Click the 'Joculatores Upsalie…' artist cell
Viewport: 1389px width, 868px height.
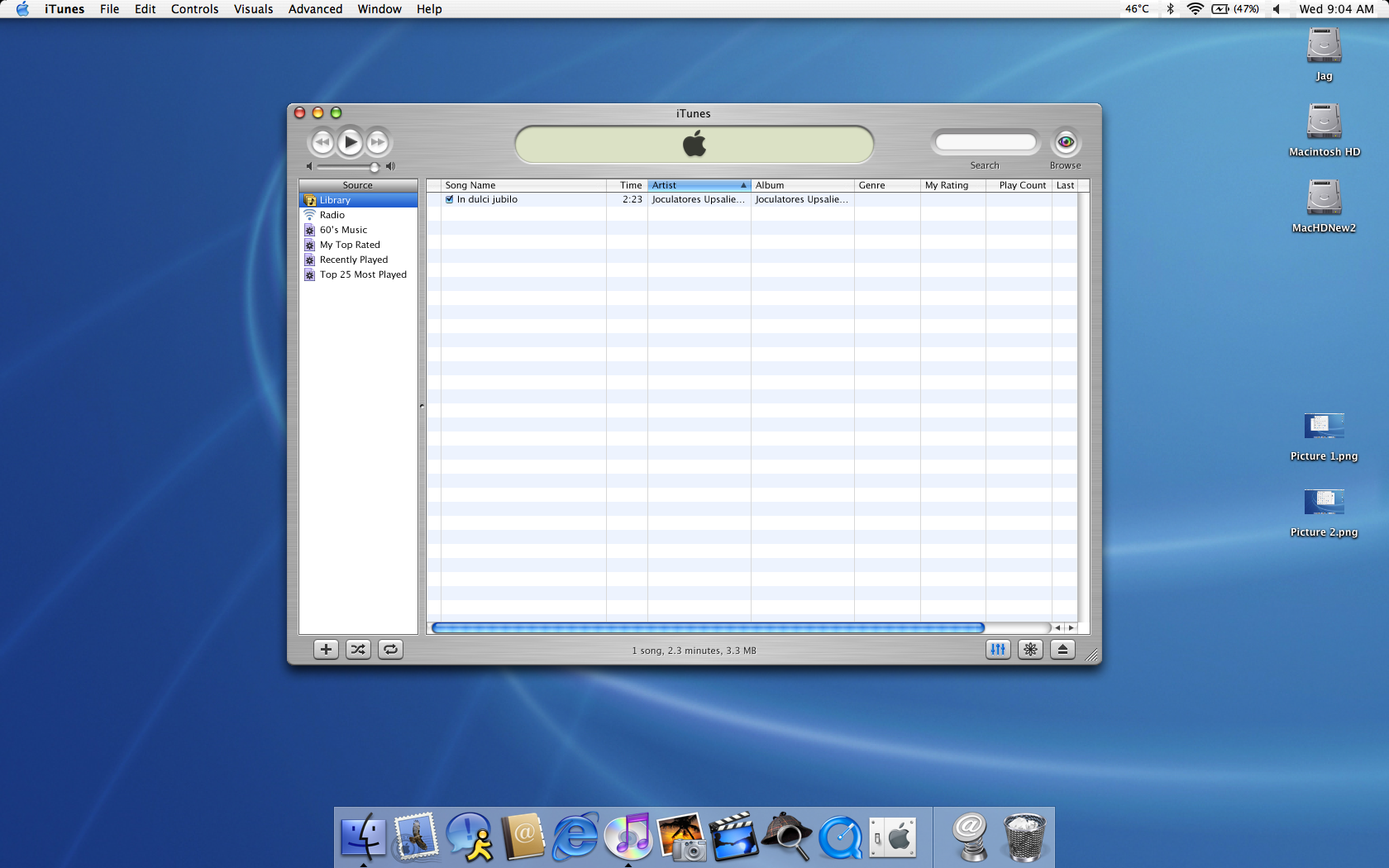click(x=699, y=199)
